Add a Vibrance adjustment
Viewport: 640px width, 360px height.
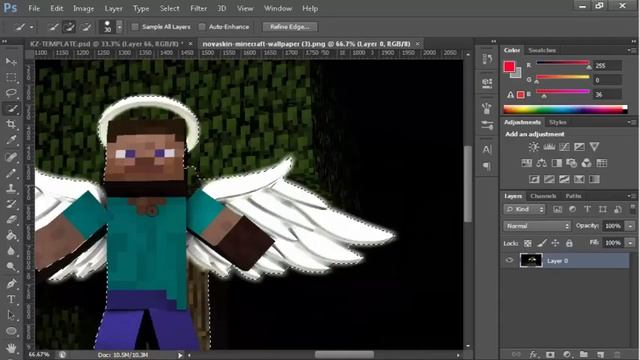(x=594, y=147)
